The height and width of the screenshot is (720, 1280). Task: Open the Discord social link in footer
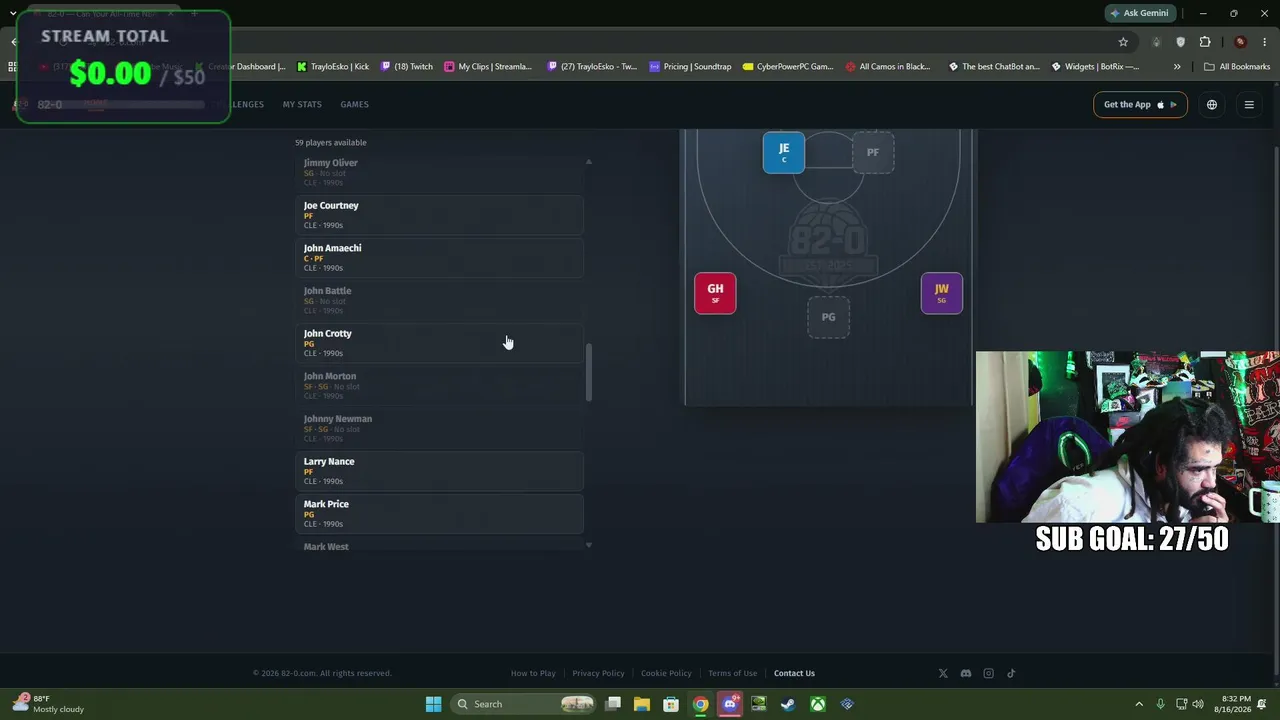coord(965,673)
